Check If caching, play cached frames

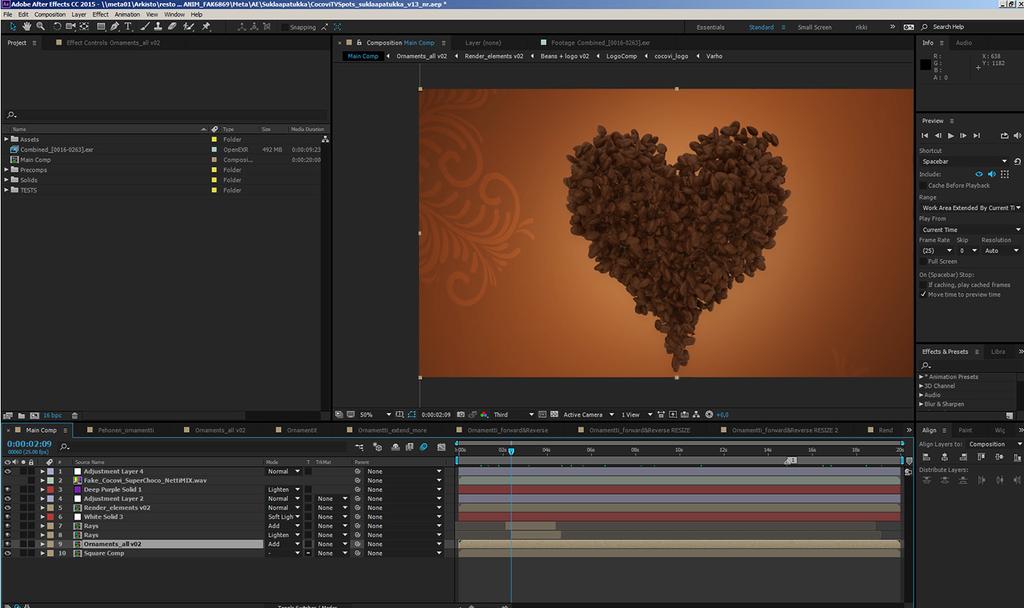pos(923,285)
